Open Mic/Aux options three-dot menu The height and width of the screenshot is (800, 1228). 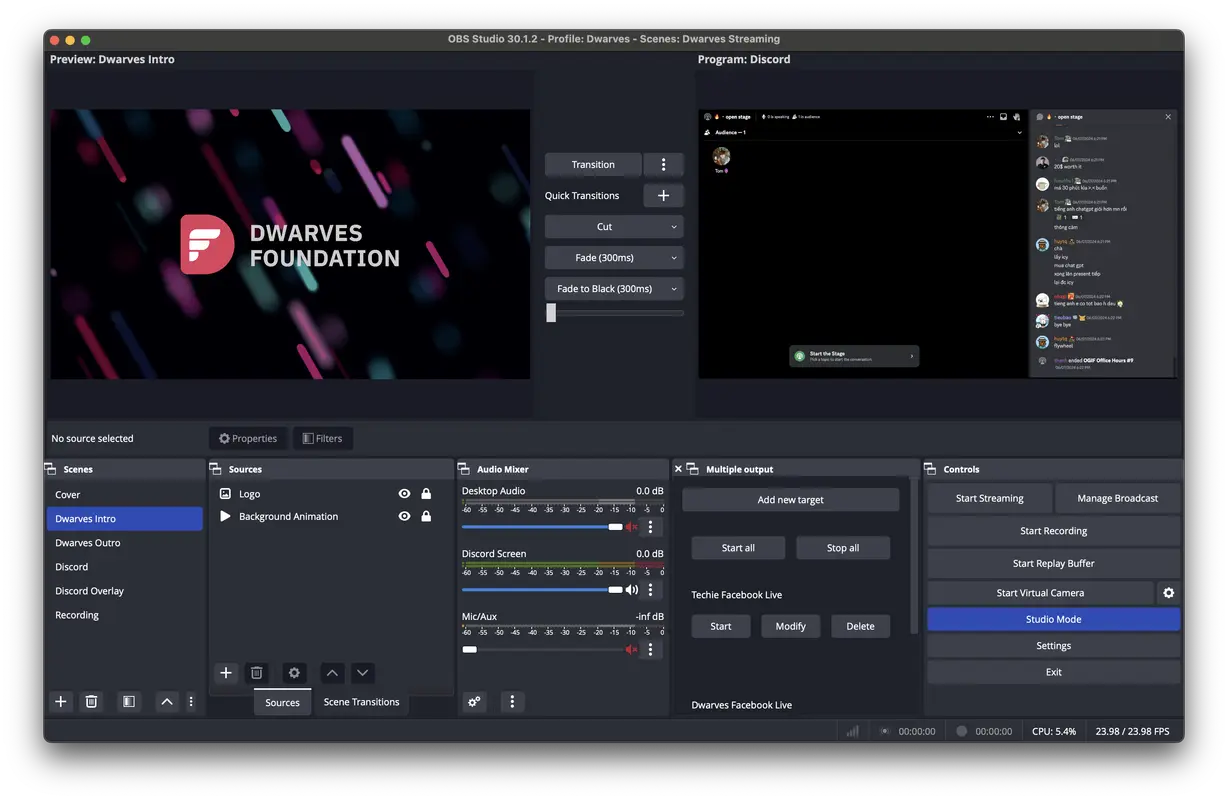651,650
